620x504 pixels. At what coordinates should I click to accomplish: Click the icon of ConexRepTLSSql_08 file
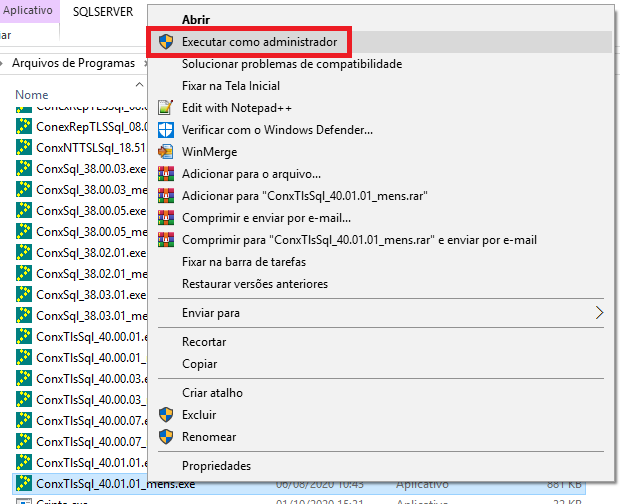[24, 126]
